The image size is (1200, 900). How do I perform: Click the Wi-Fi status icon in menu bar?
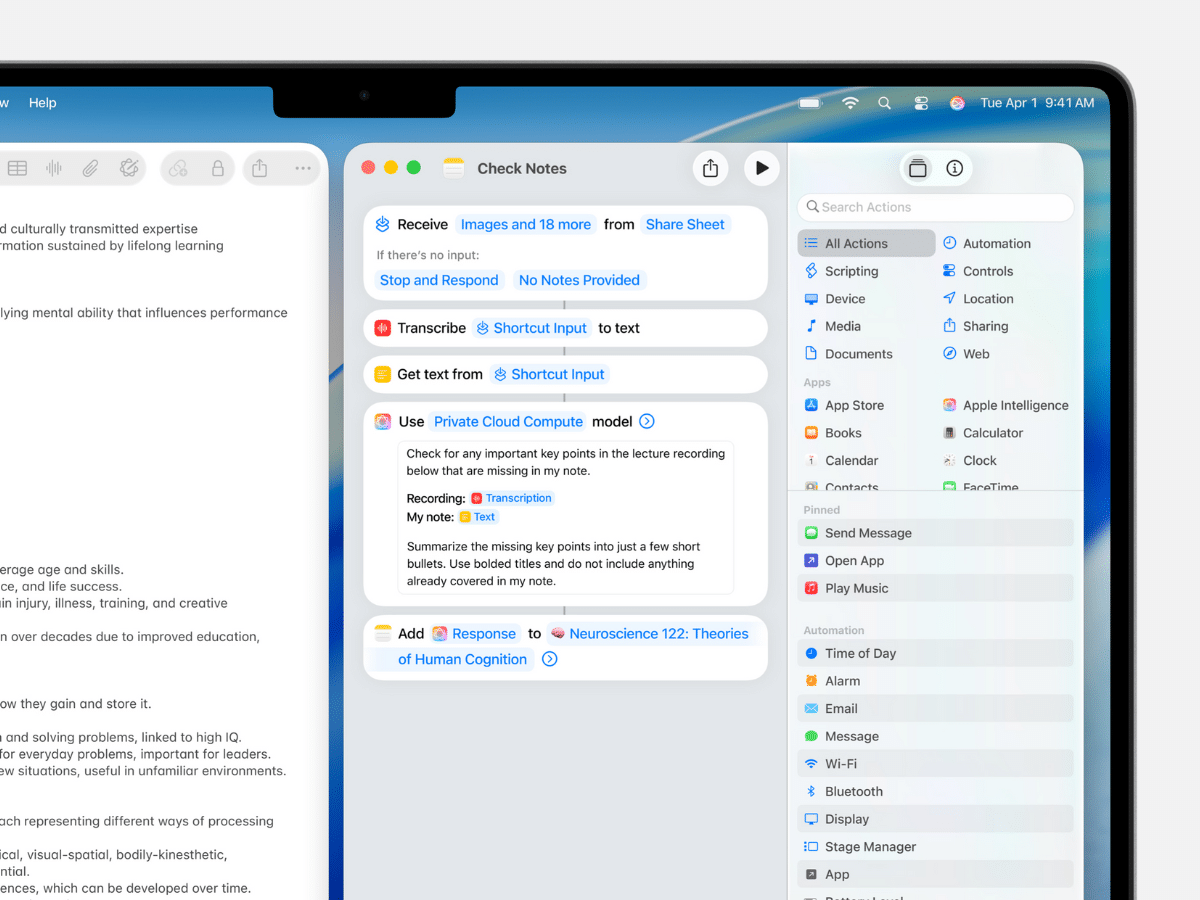coord(850,103)
